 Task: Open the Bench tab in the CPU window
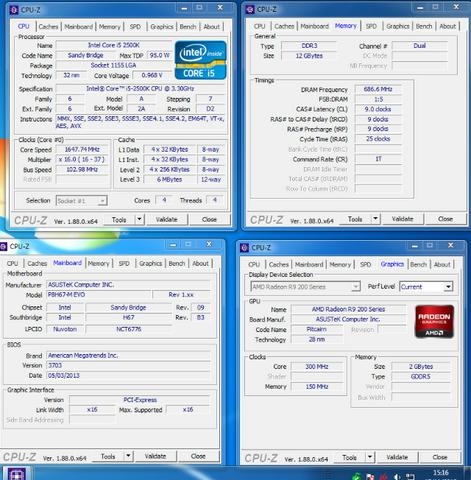pyautogui.click(x=188, y=27)
